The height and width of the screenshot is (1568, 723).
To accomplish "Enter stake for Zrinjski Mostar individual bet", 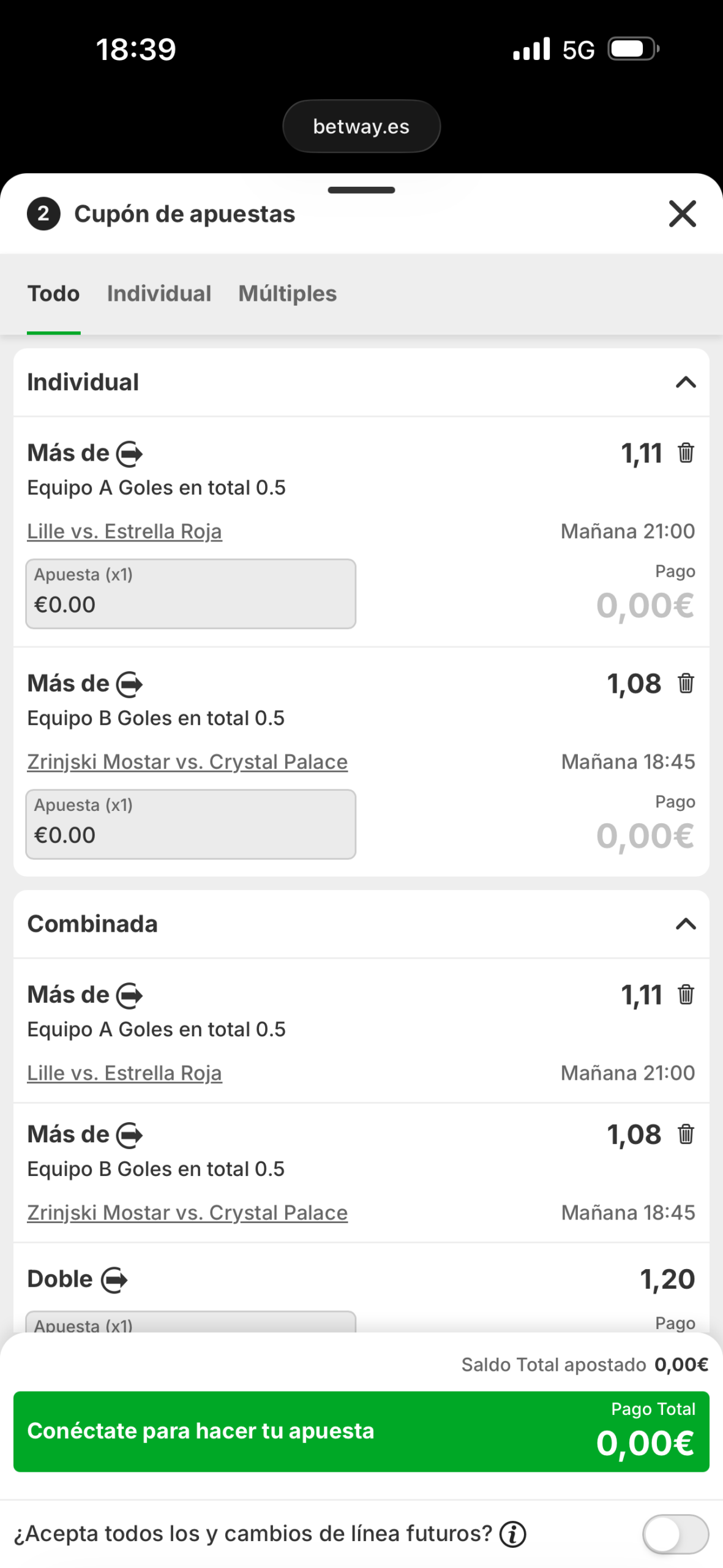I will (190, 824).
